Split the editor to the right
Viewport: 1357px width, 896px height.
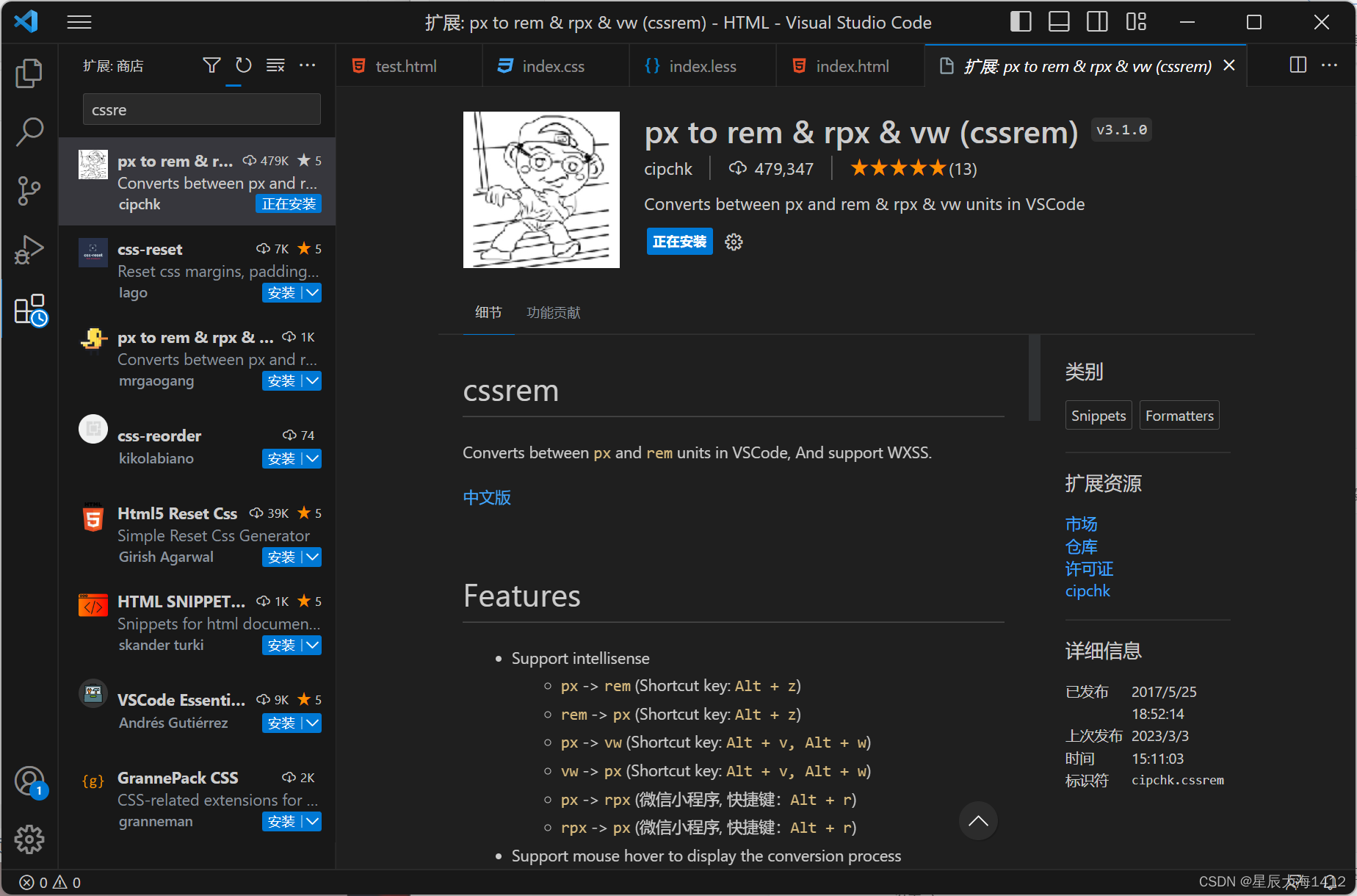click(1298, 65)
